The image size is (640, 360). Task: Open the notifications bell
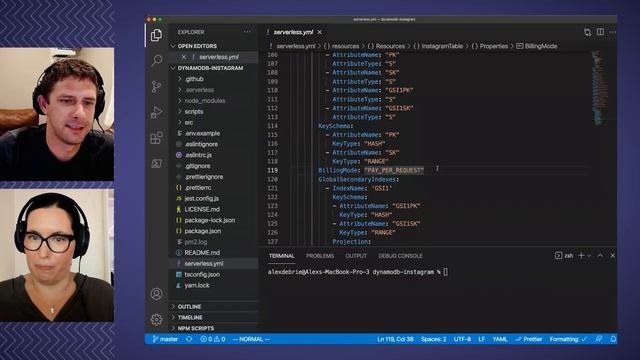[x=613, y=339]
